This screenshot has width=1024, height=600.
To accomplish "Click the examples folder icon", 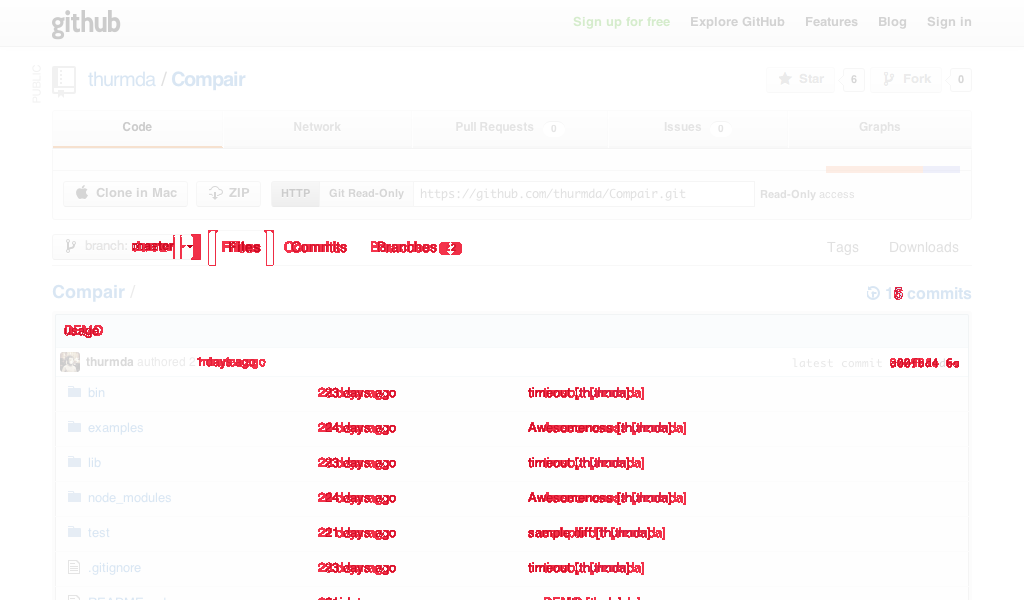I will click(x=74, y=427).
